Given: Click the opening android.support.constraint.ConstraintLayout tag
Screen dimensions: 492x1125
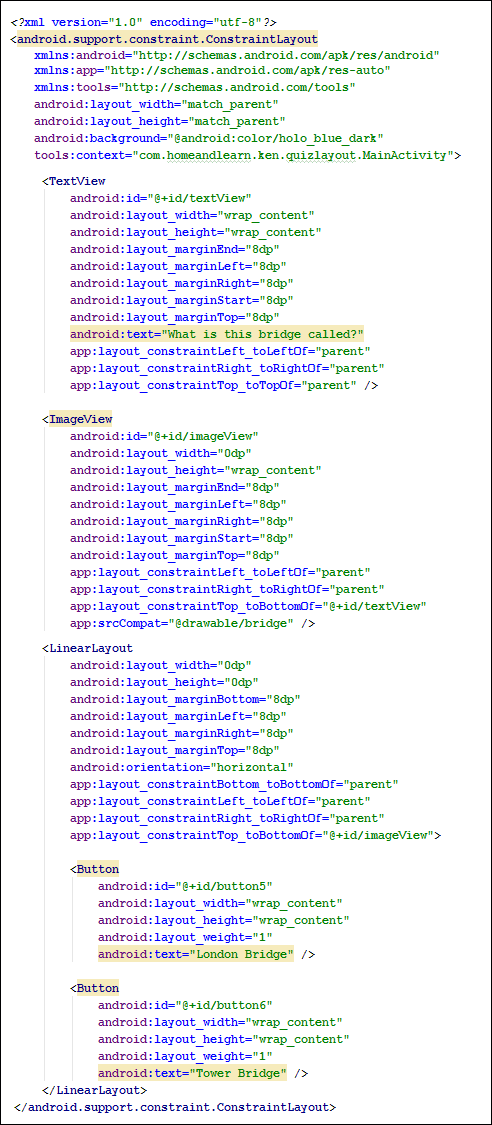Looking at the screenshot, I should tap(164, 39).
